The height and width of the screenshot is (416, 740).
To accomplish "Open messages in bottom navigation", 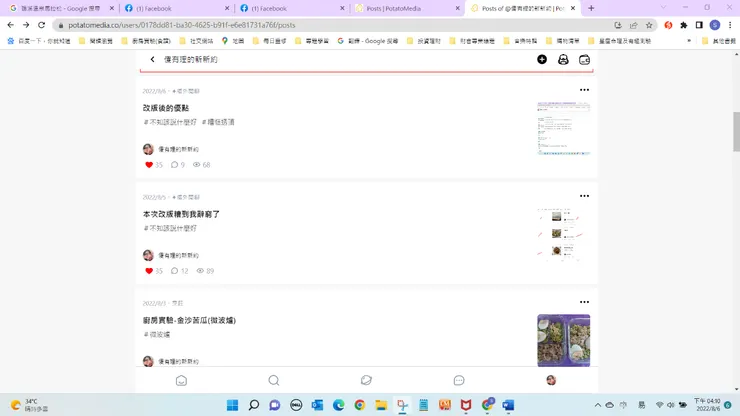I will pos(459,381).
